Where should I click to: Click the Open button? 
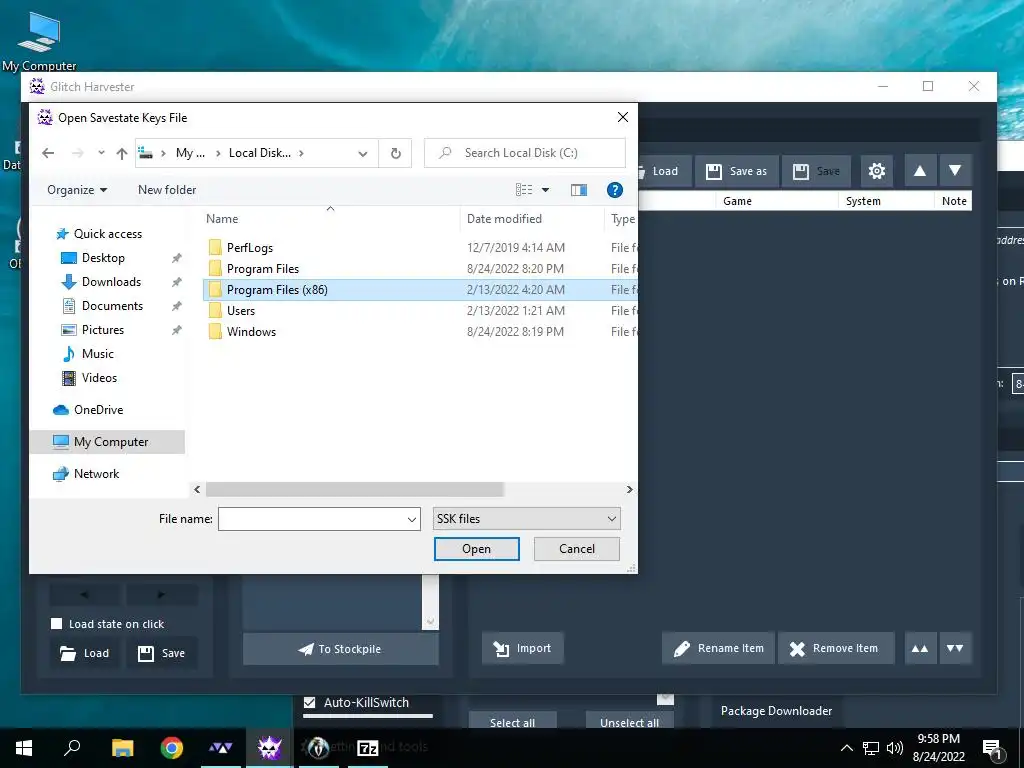477,549
